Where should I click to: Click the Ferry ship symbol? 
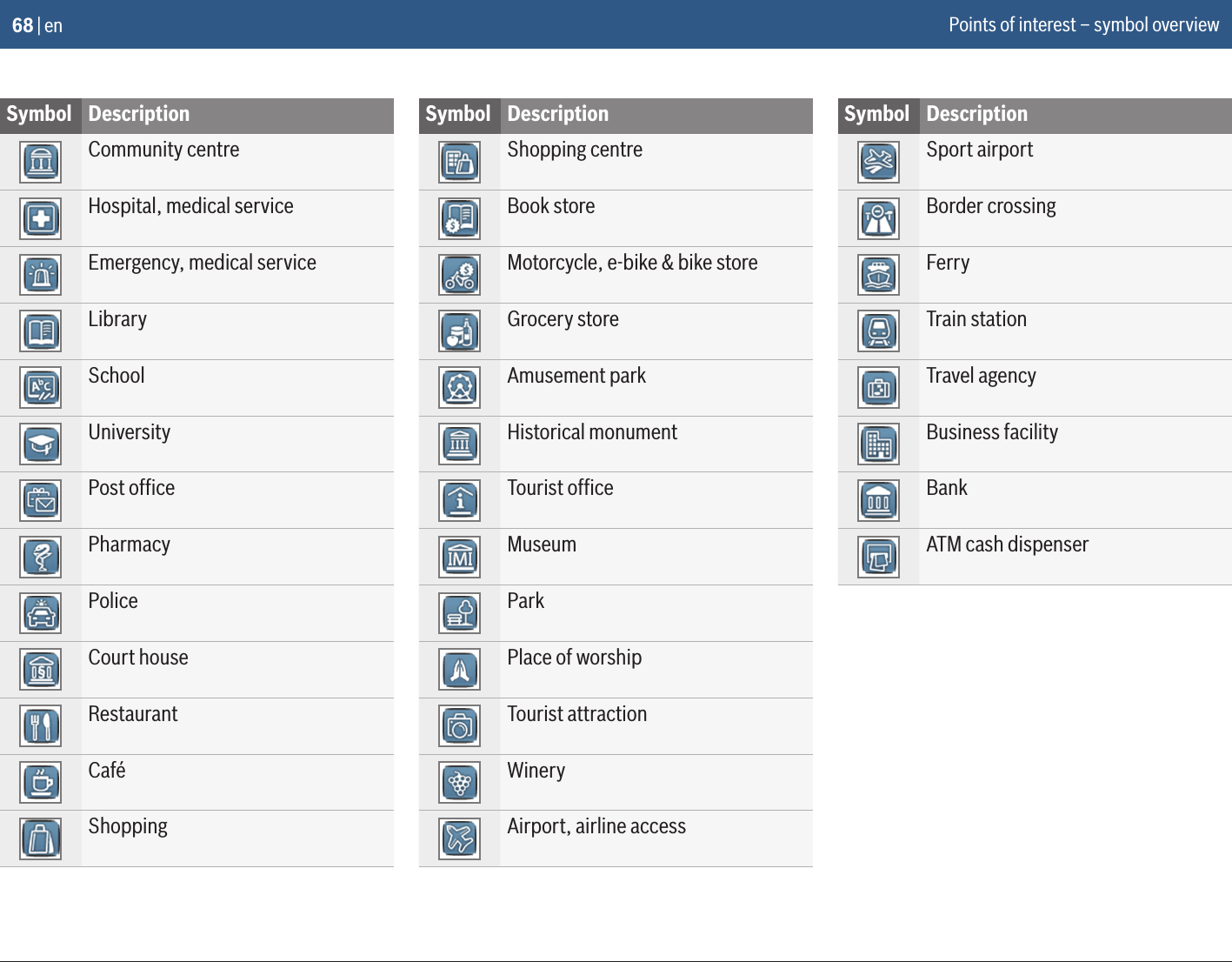[x=879, y=275]
